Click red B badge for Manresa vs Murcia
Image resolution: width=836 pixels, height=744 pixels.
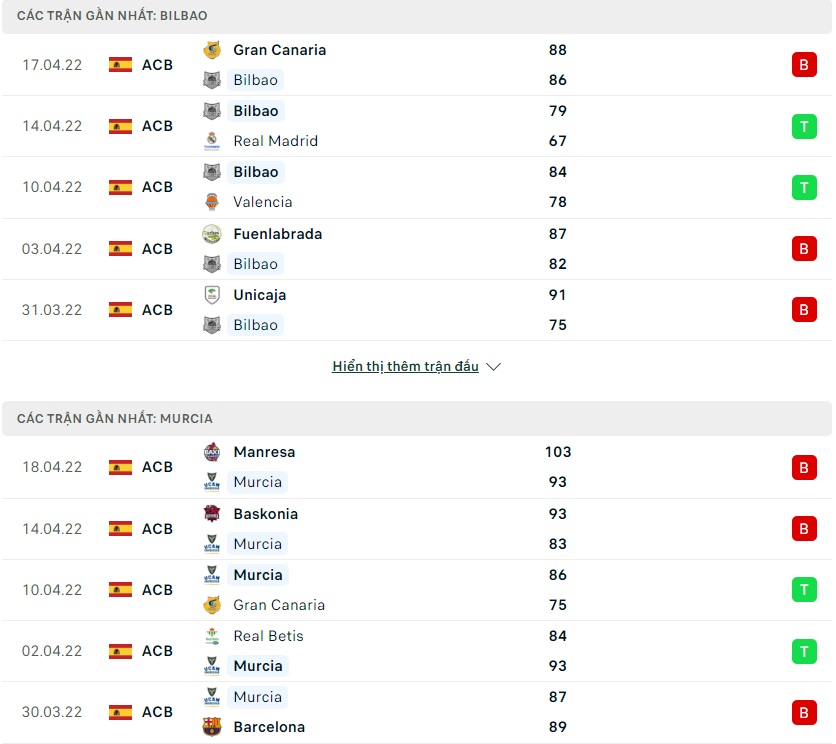[x=804, y=467]
